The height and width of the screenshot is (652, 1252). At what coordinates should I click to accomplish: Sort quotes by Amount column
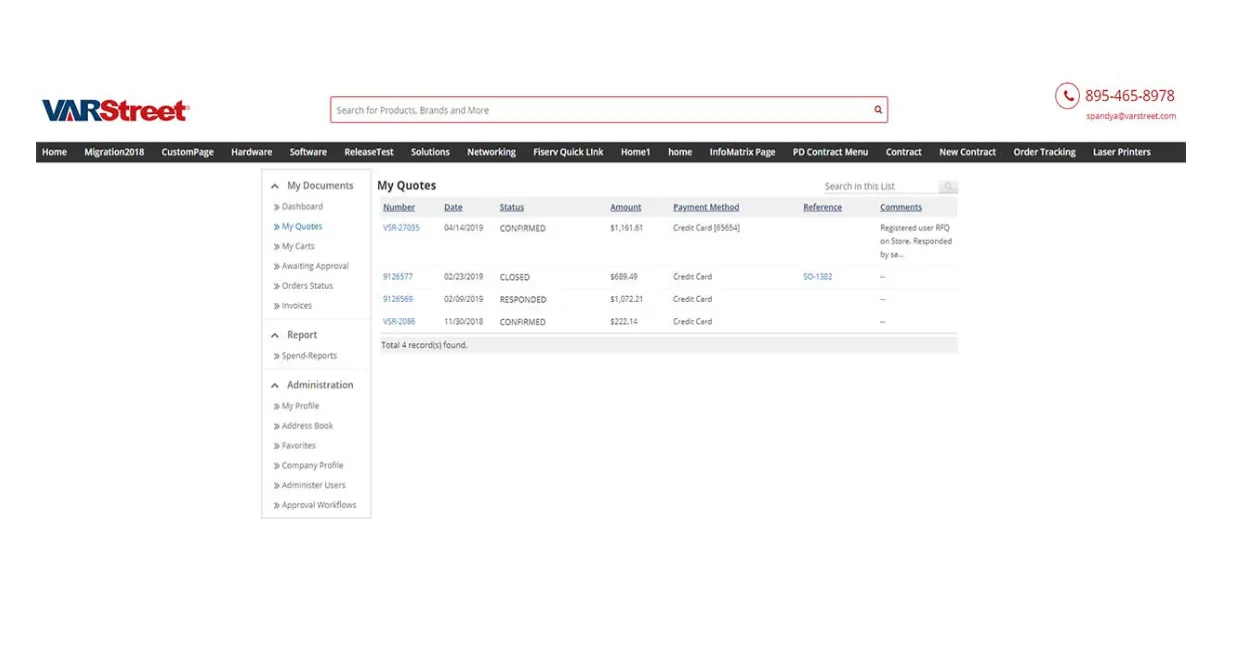click(626, 208)
